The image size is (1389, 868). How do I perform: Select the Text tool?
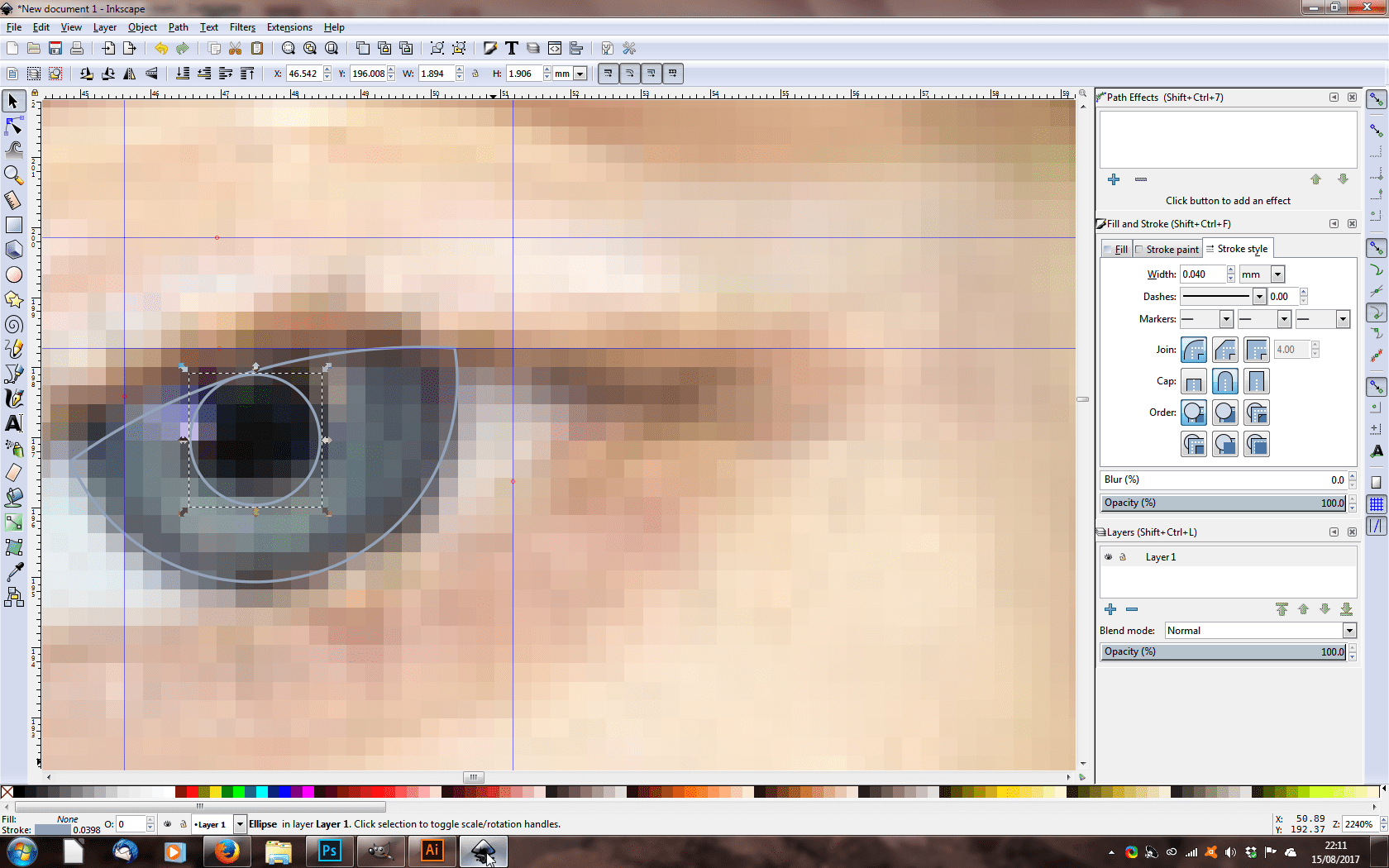click(x=13, y=423)
